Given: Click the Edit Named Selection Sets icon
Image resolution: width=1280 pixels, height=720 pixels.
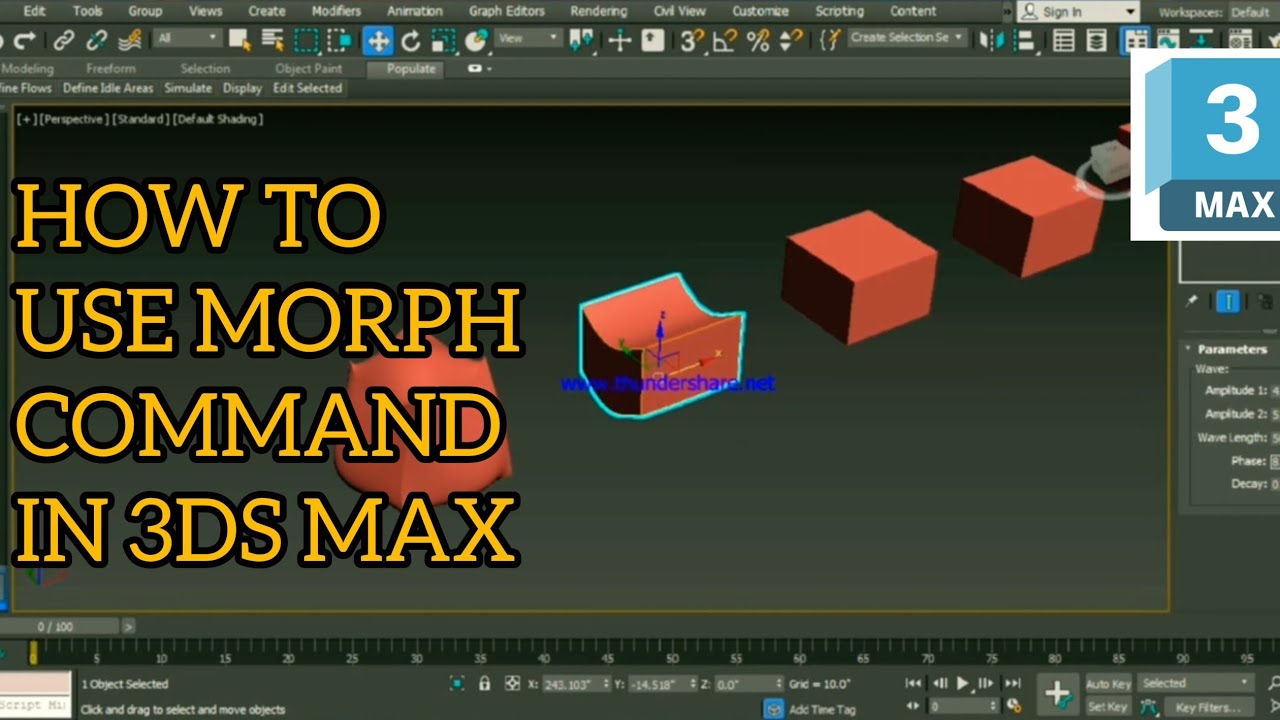Looking at the screenshot, I should 829,41.
